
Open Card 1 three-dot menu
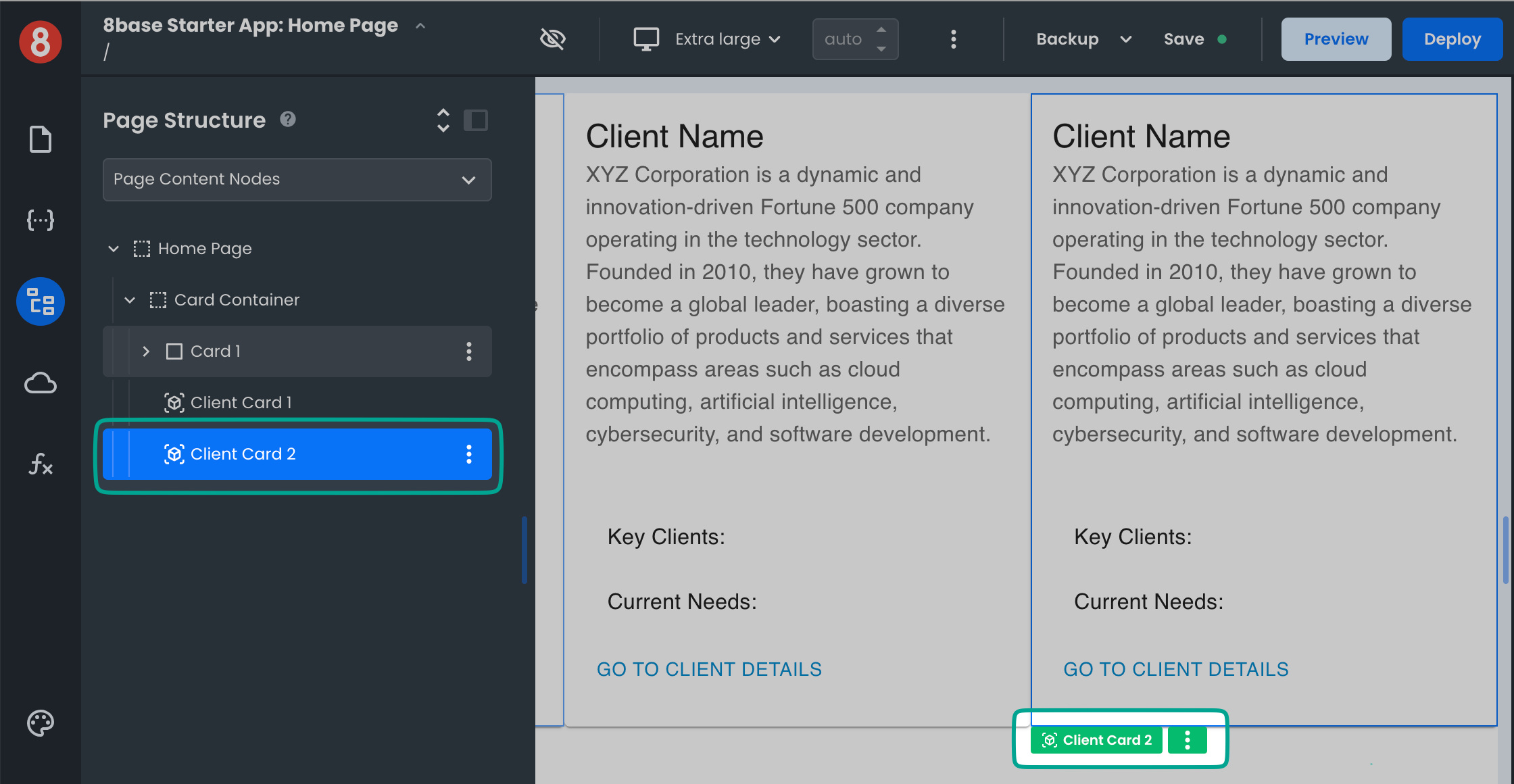point(469,351)
